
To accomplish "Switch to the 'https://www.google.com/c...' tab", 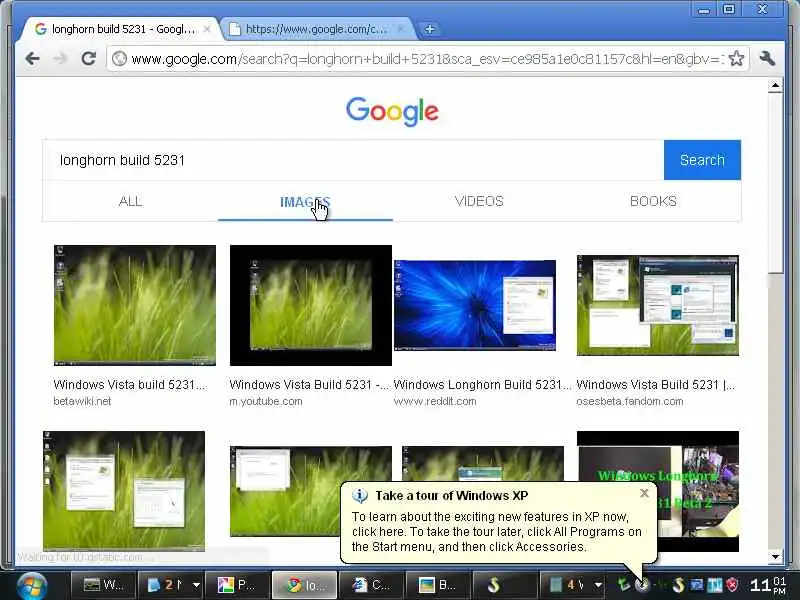I will (316, 29).
